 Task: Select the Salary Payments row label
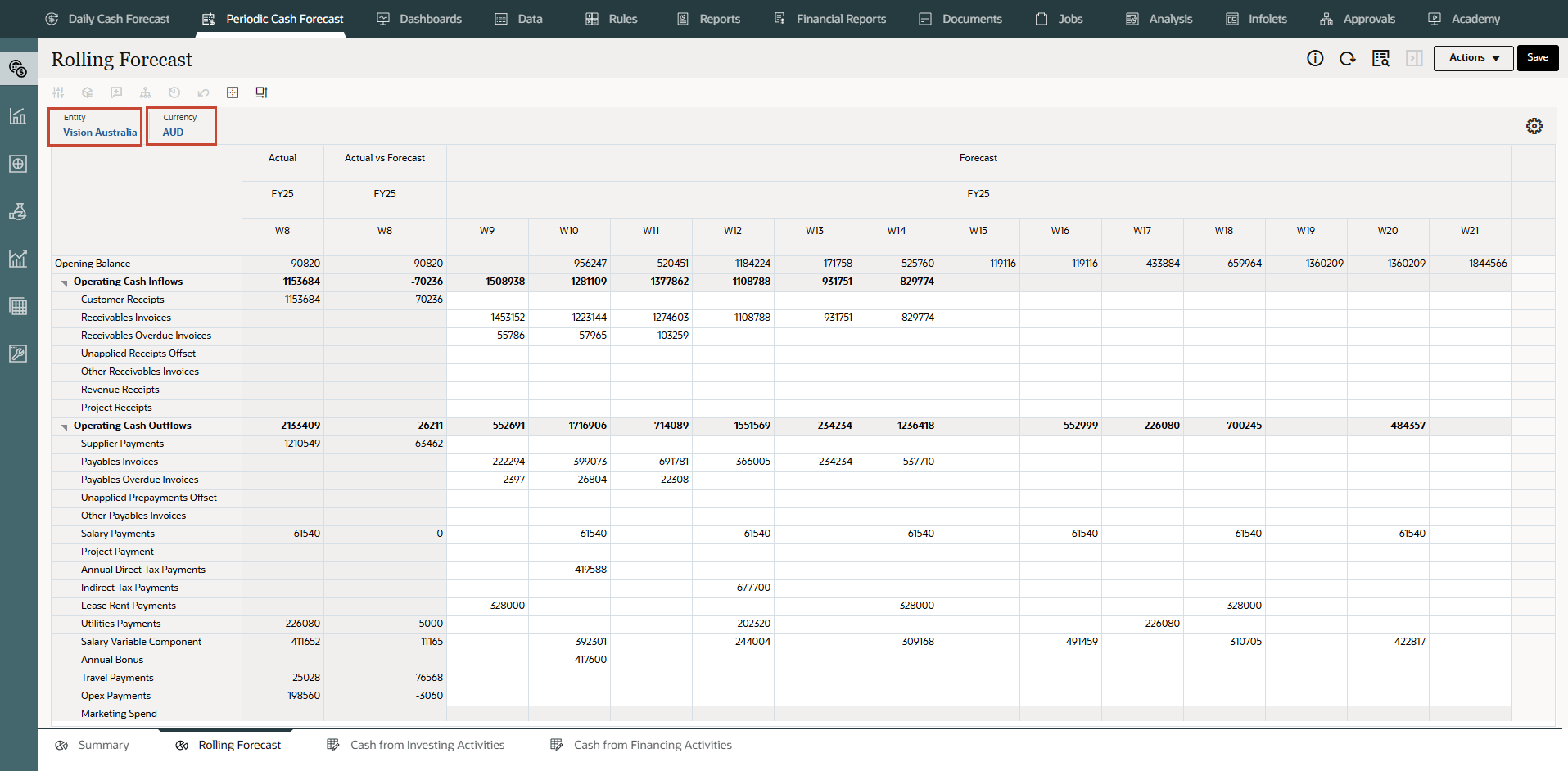pyautogui.click(x=118, y=534)
